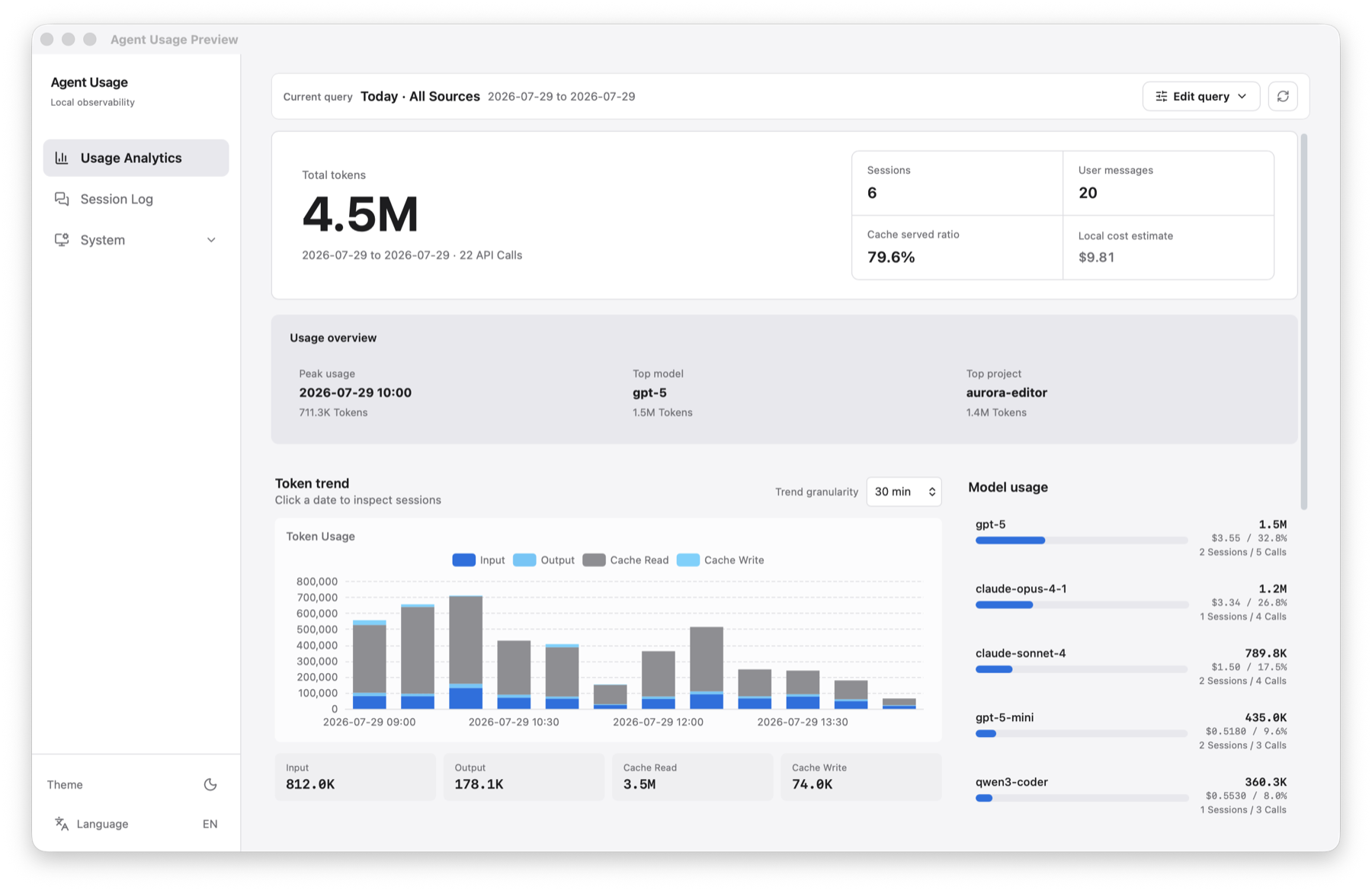This screenshot has height=891, width=1372.
Task: Toggle the Cache Write legend series
Action: tap(720, 560)
